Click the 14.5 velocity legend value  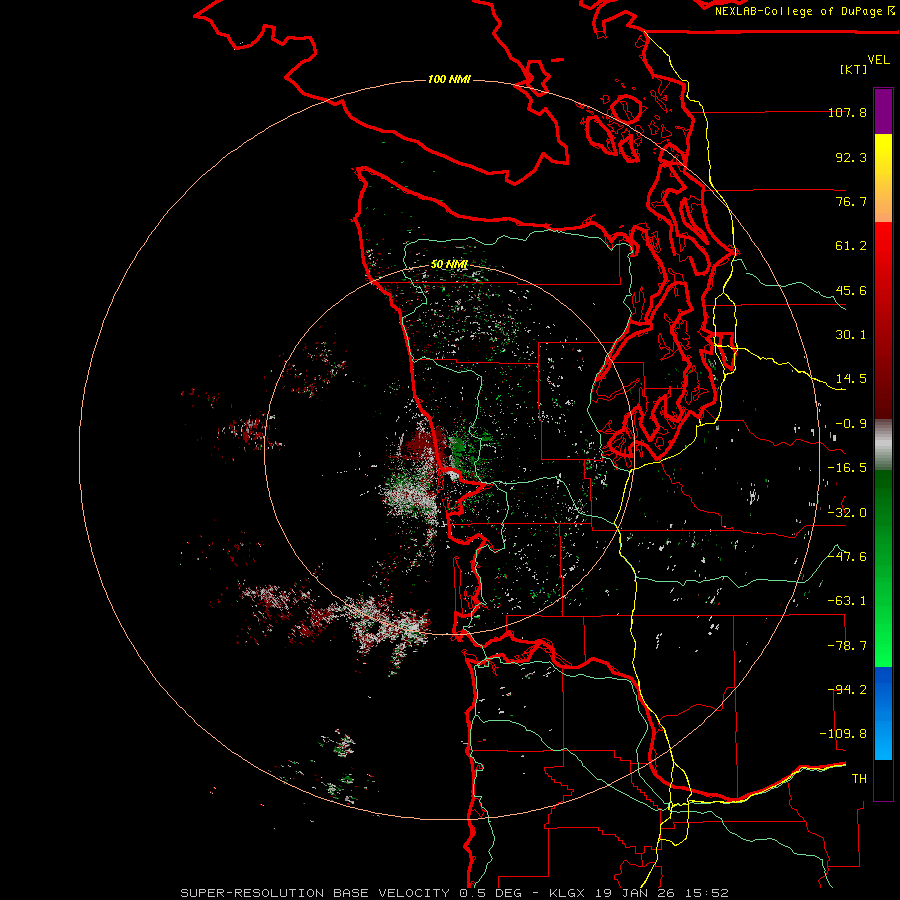click(851, 379)
